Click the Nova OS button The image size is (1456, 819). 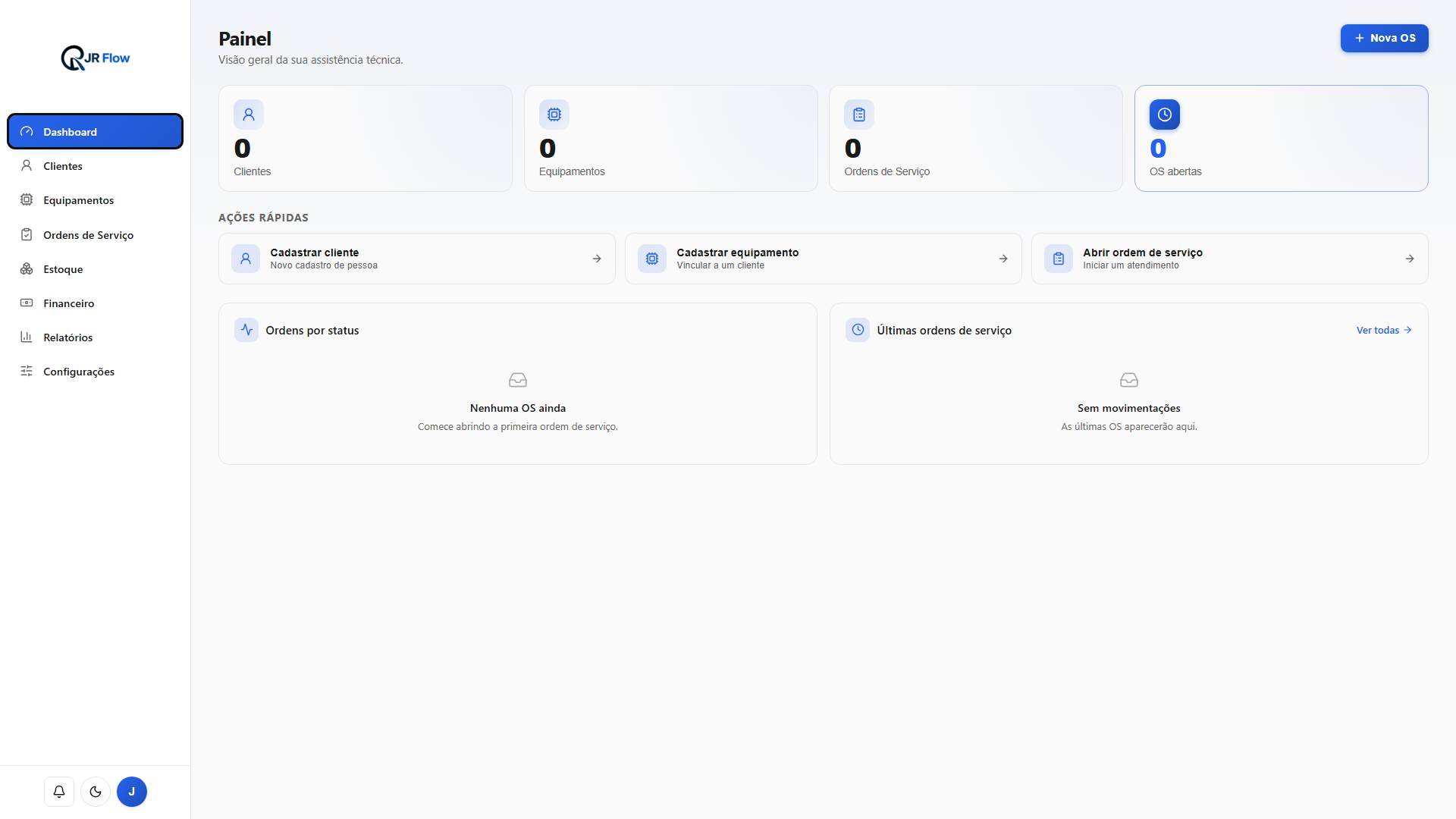[1384, 38]
